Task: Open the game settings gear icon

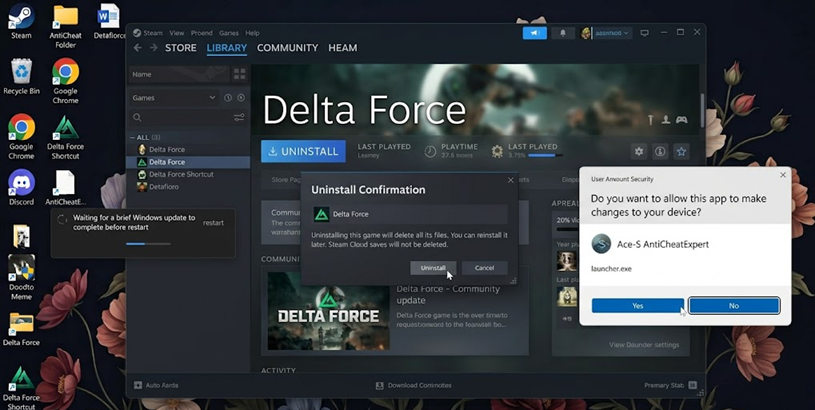Action: click(639, 151)
